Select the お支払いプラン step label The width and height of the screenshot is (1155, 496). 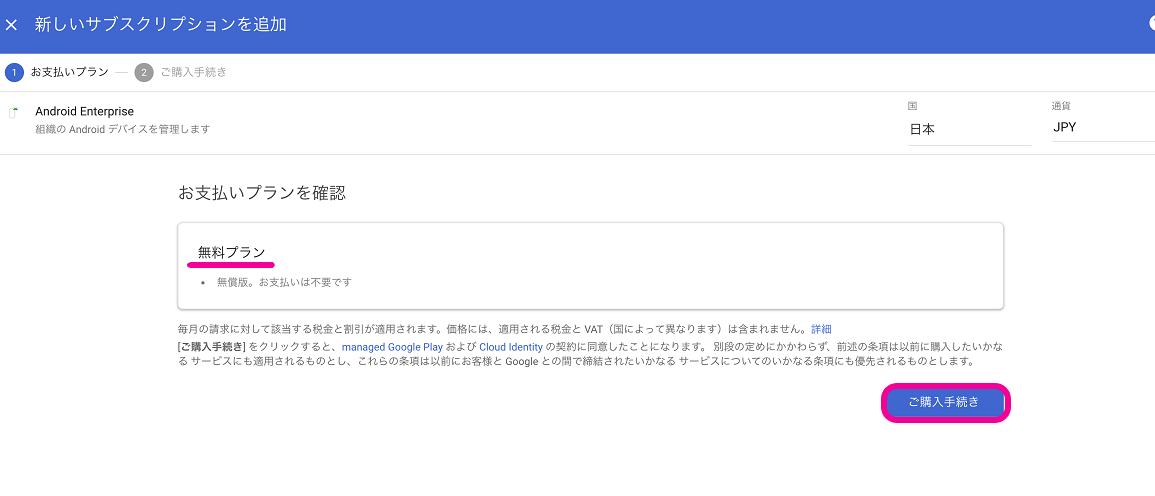(x=69, y=72)
